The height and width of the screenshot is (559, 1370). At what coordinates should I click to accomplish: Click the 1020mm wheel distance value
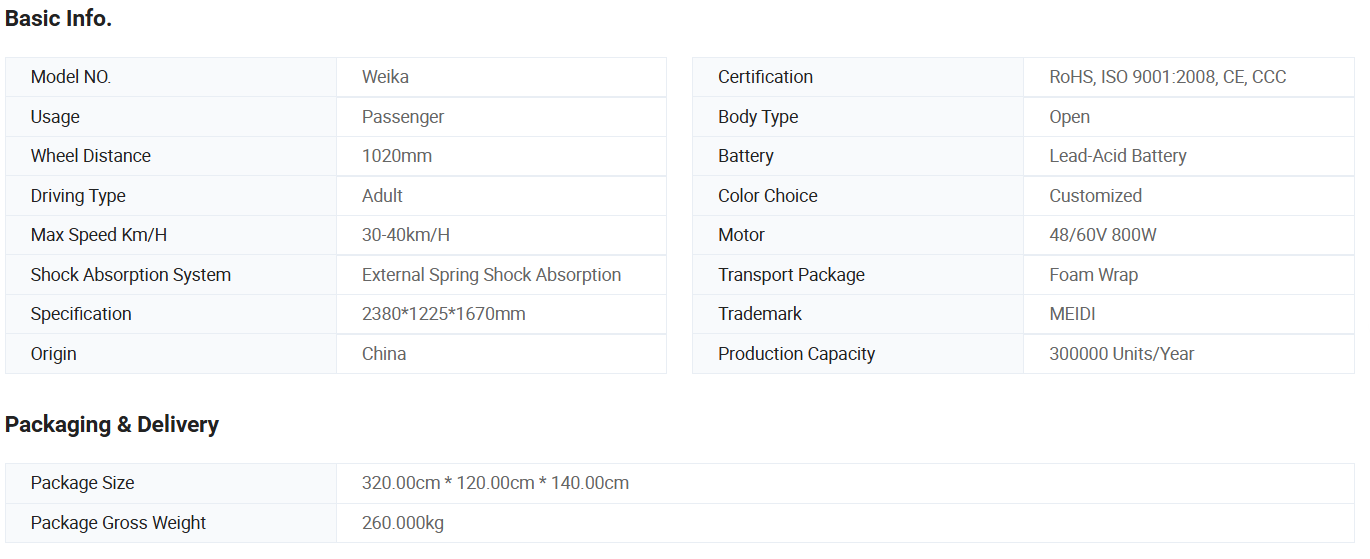click(x=397, y=156)
